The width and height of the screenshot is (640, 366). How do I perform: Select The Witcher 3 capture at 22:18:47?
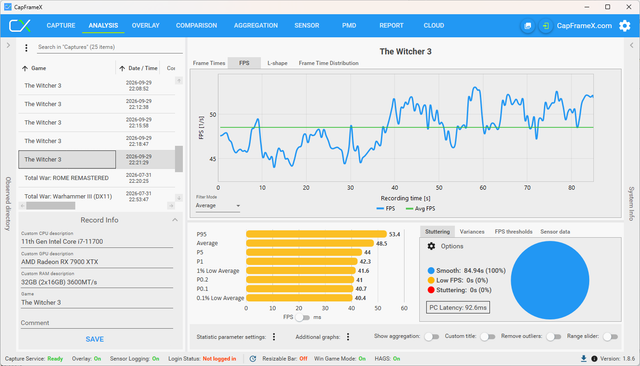click(x=97, y=141)
